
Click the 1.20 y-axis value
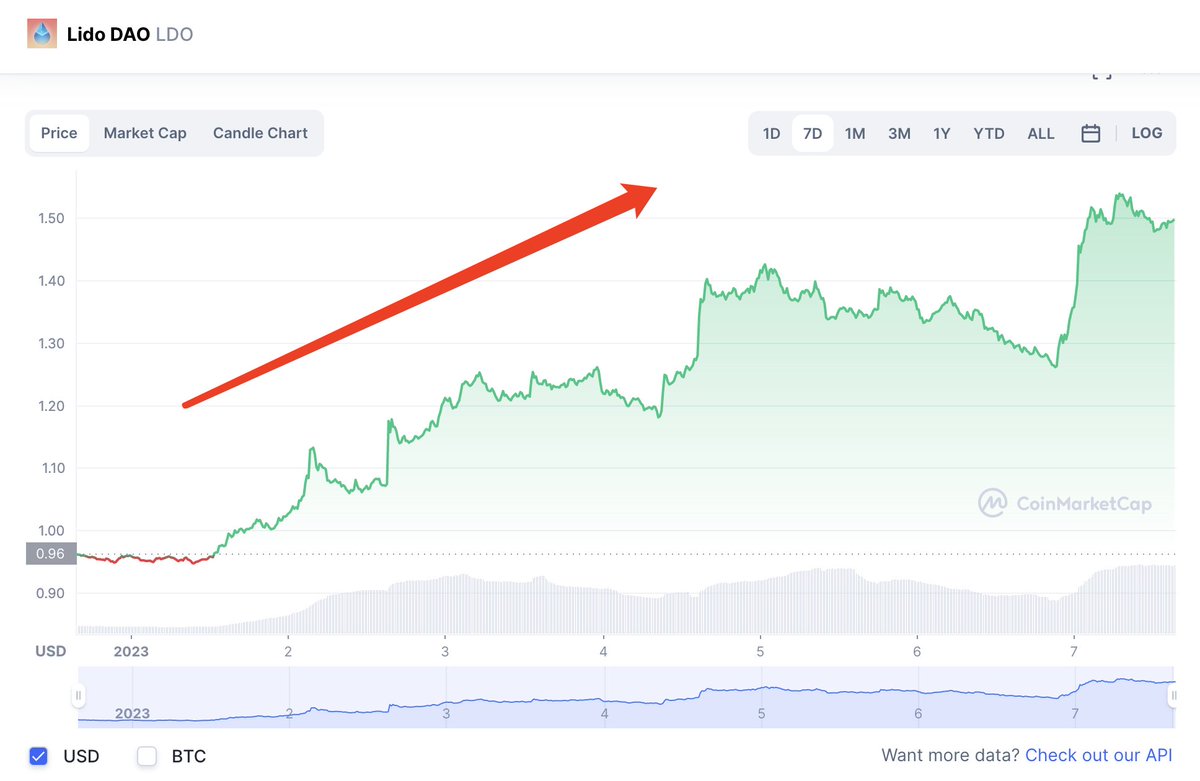point(49,406)
